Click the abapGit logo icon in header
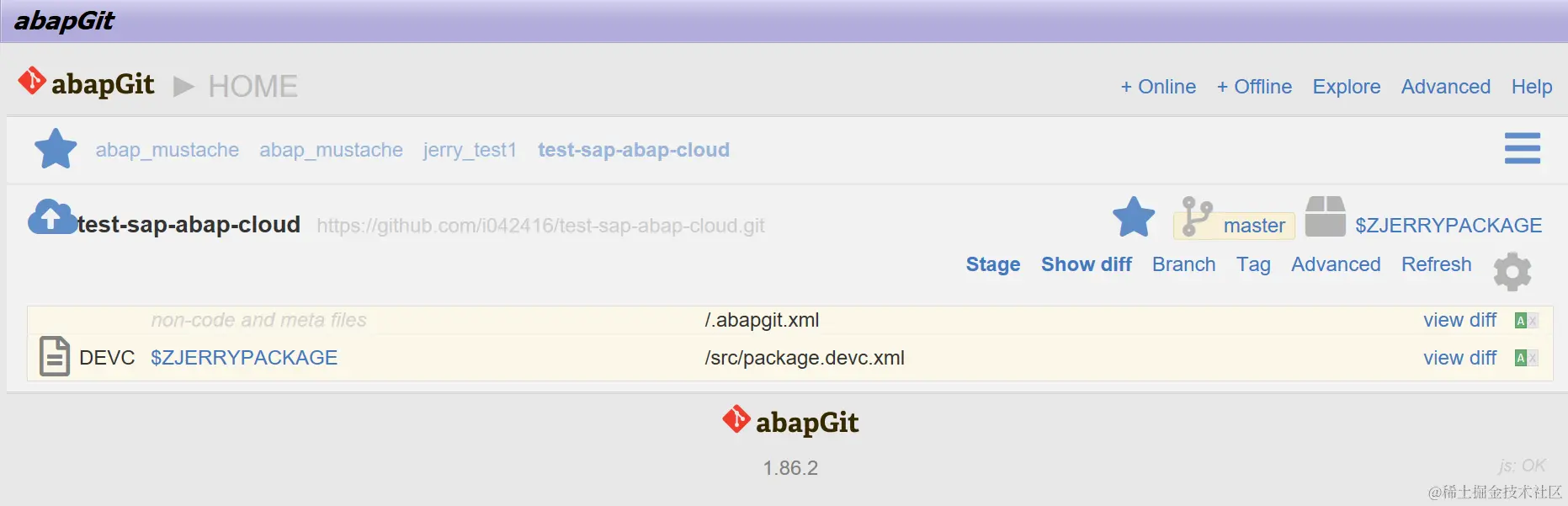The height and width of the screenshot is (506, 1568). tap(32, 82)
